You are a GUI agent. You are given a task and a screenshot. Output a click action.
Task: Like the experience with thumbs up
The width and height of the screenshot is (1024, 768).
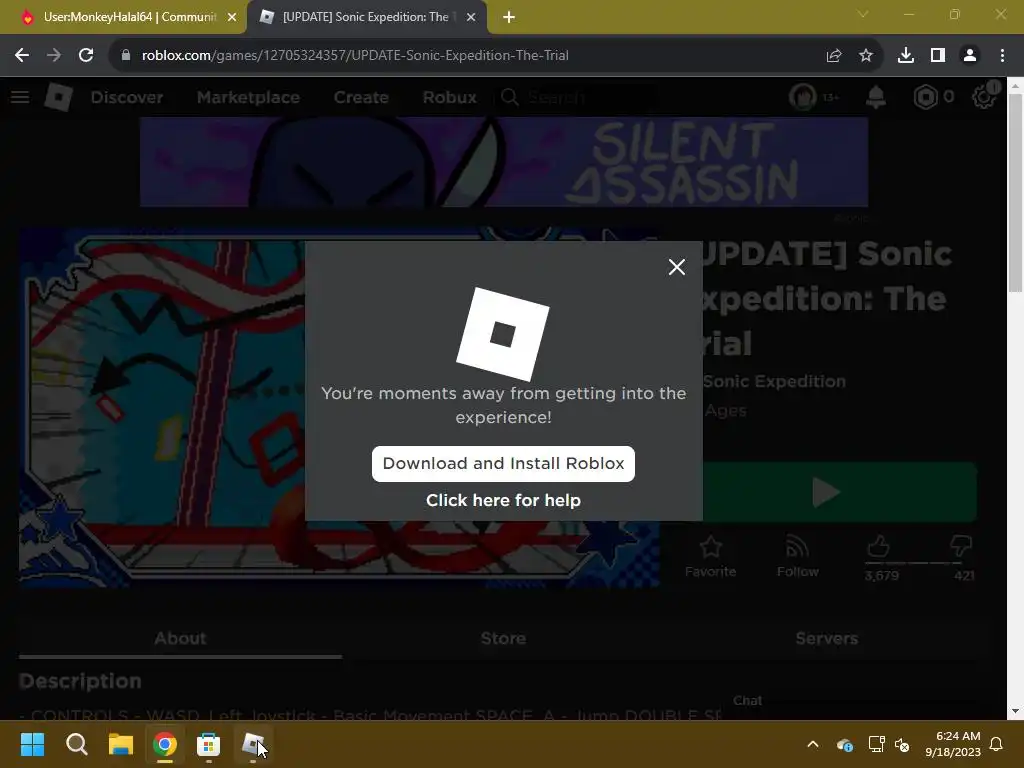pyautogui.click(x=878, y=546)
